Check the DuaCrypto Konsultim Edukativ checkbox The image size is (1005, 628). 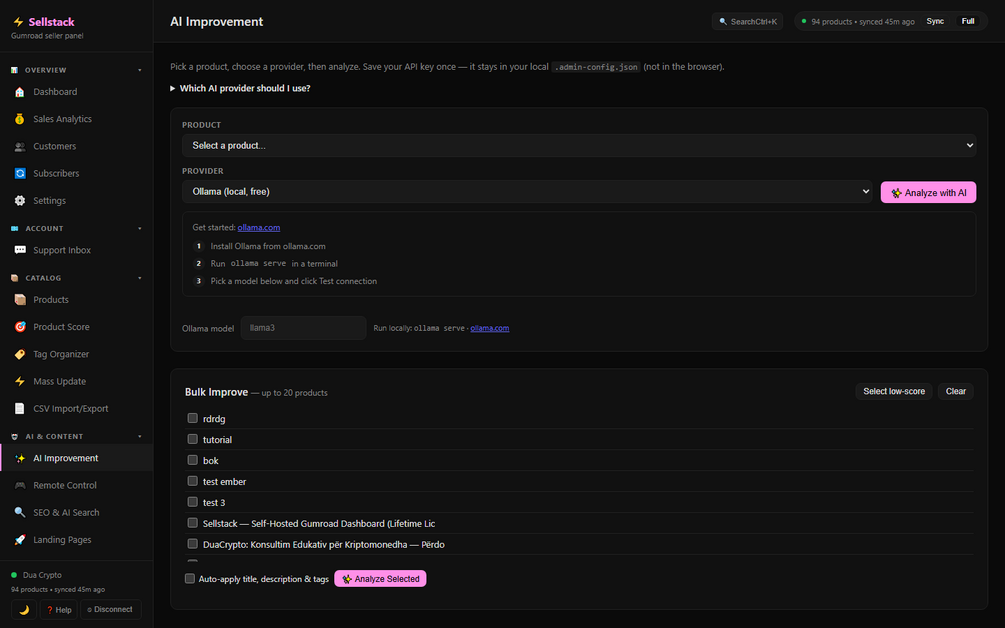(x=192, y=543)
